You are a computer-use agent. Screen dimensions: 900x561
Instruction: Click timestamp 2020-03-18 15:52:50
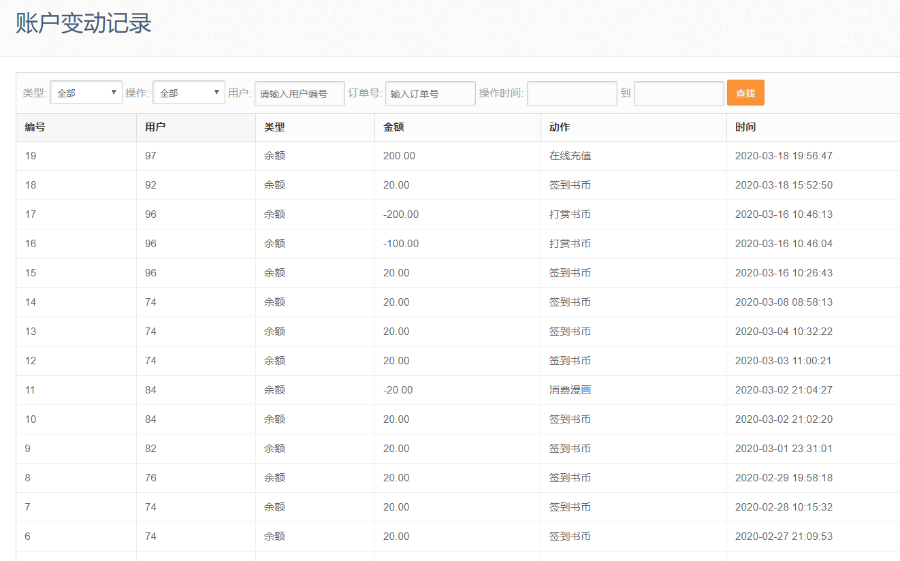point(783,185)
